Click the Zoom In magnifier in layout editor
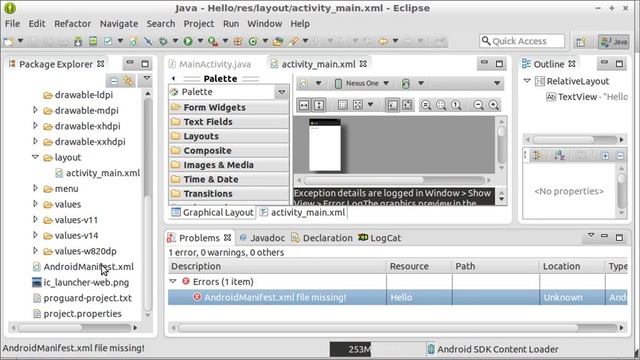This screenshot has width=640, height=360. pos(493,105)
